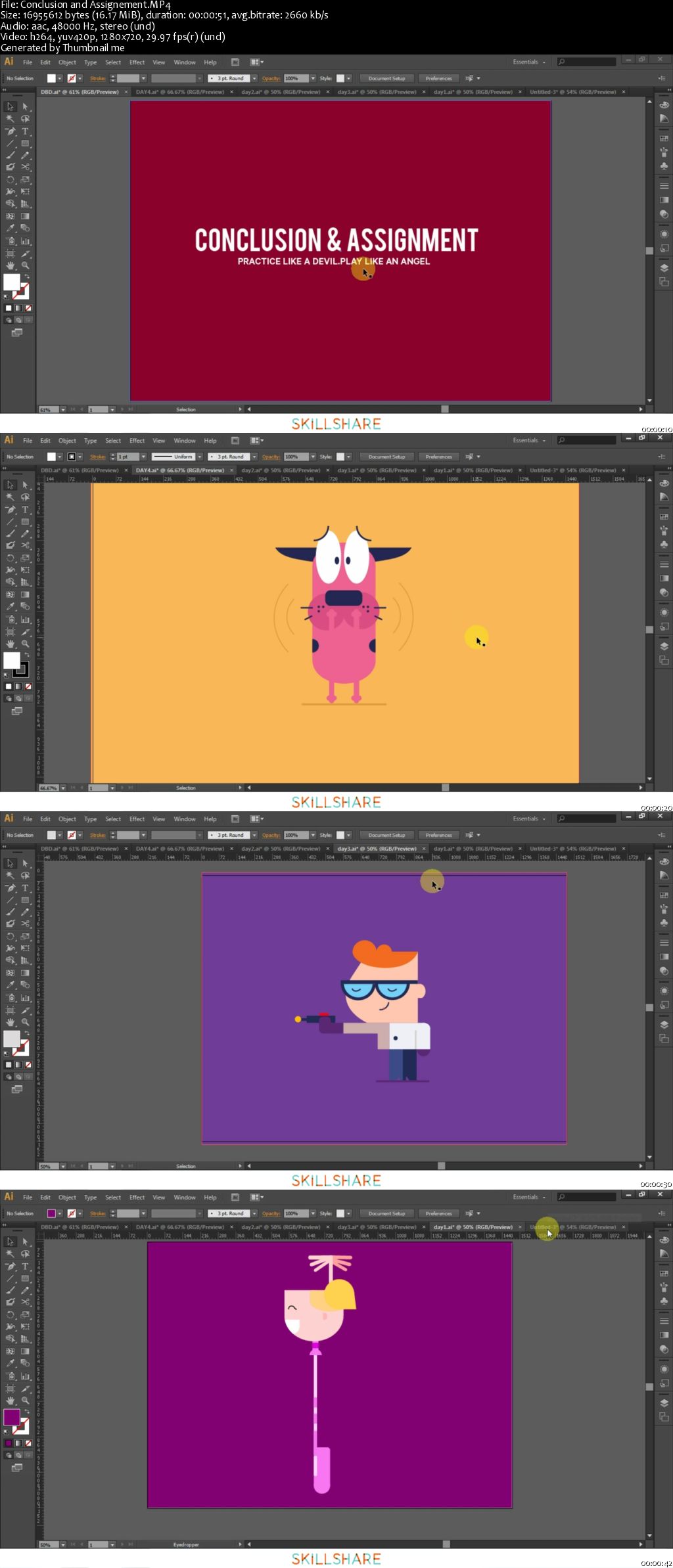
Task: Click Preferences button in the red title frame
Action: [438, 78]
